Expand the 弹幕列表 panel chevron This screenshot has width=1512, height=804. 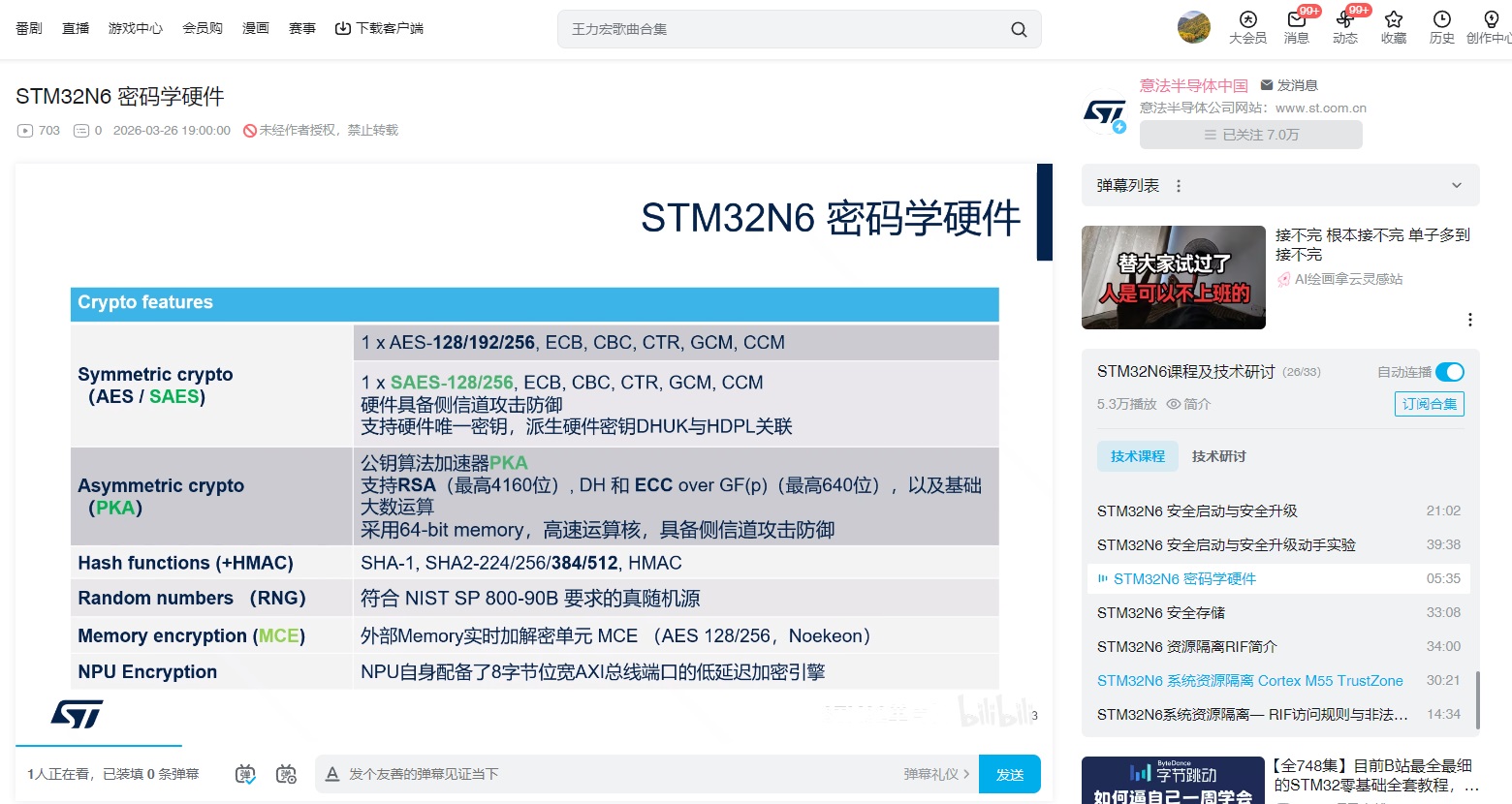pos(1456,186)
